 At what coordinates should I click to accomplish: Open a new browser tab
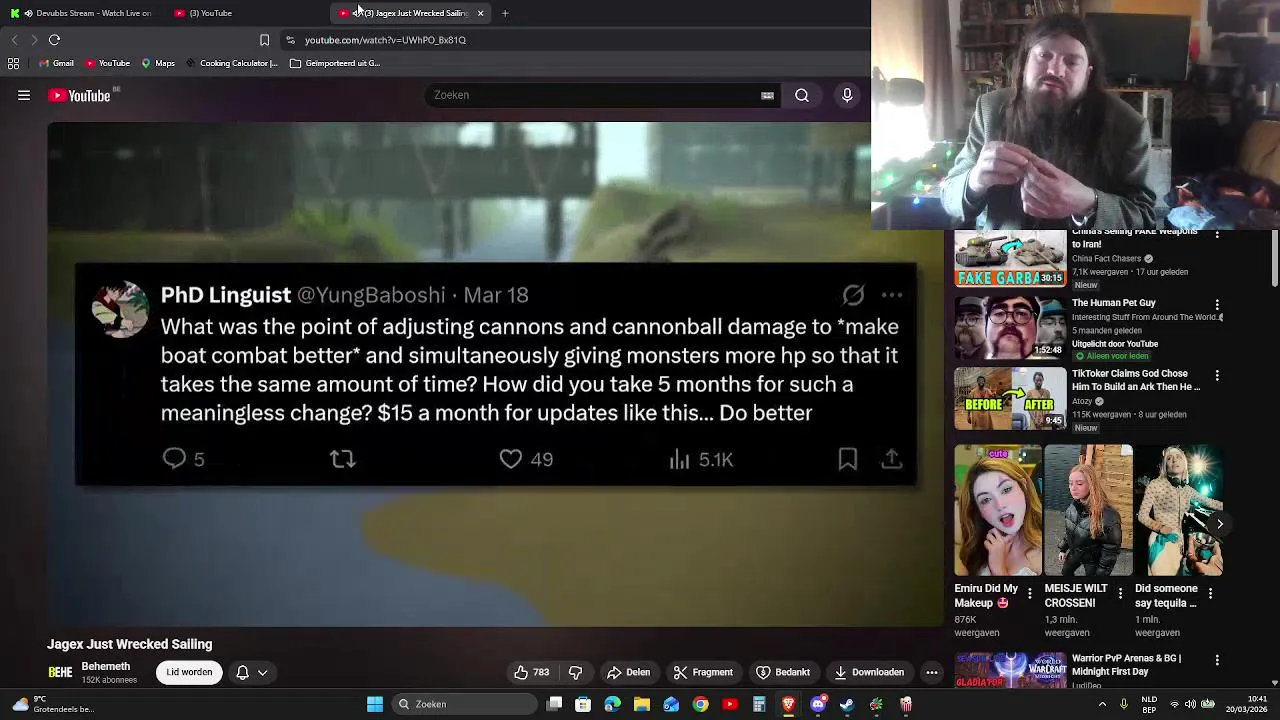point(505,13)
